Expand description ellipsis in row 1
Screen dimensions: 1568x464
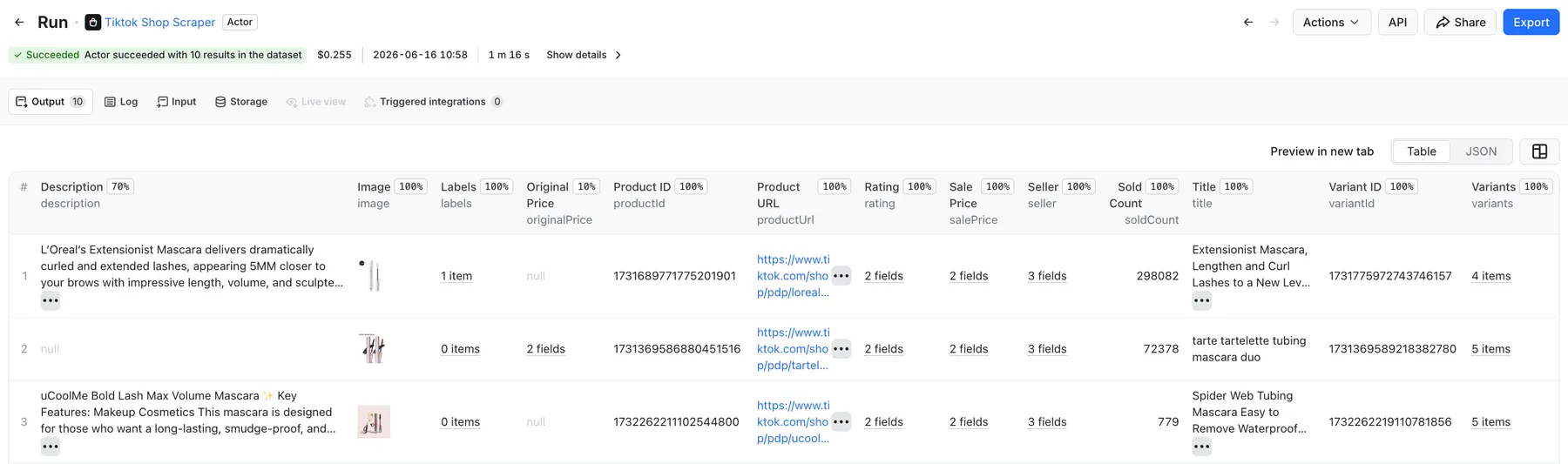pyautogui.click(x=51, y=301)
